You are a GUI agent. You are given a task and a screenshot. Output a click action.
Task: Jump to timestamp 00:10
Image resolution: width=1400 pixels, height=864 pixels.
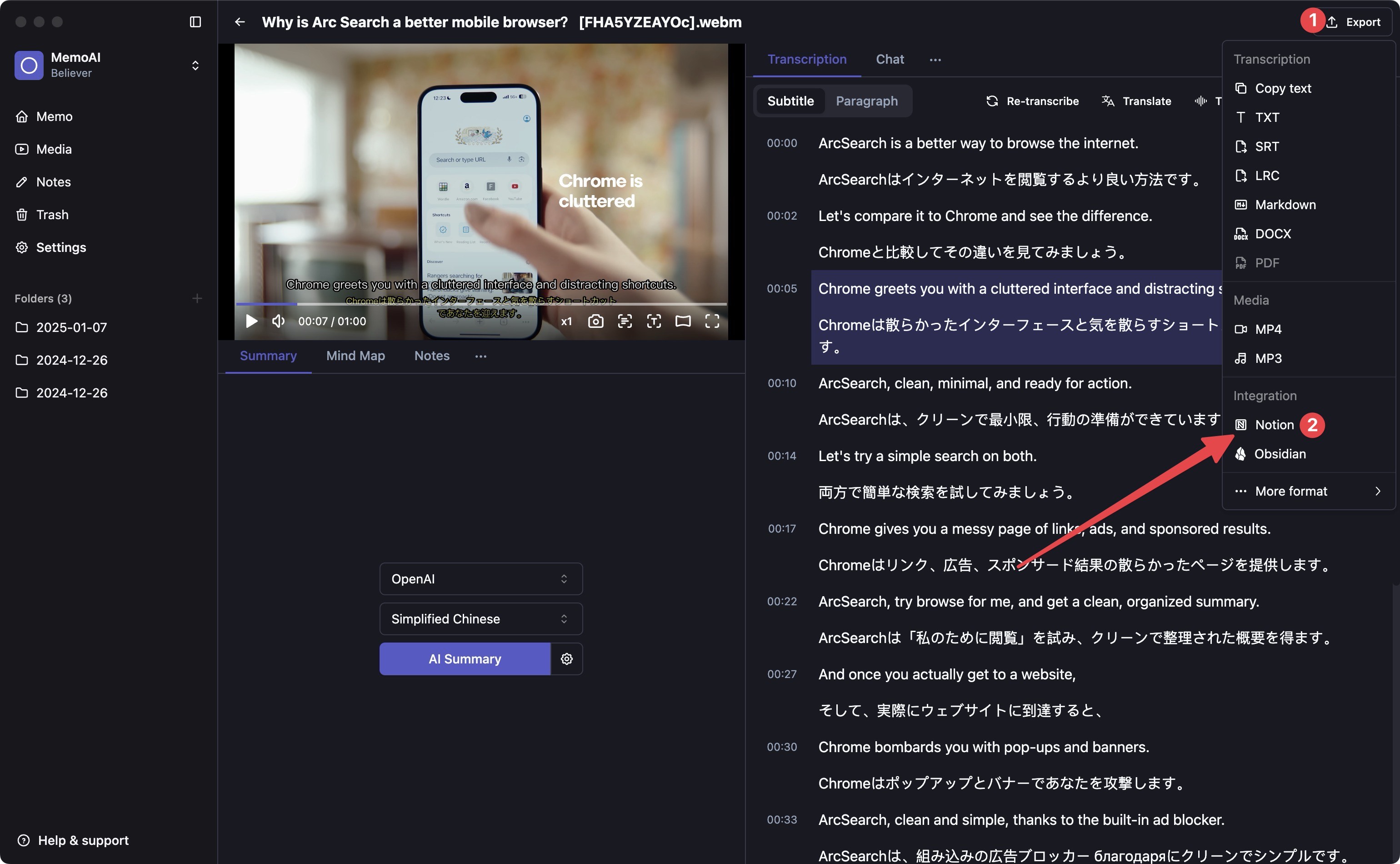[782, 383]
